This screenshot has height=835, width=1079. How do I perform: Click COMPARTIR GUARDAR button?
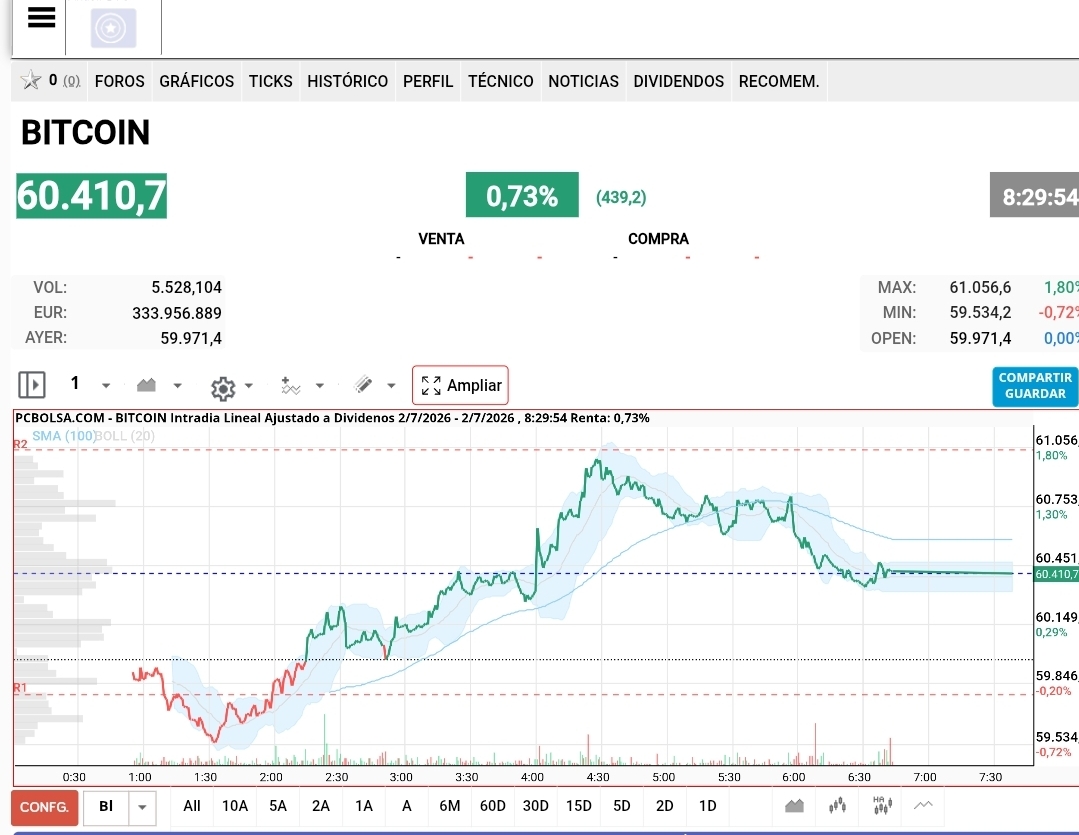tap(1035, 385)
